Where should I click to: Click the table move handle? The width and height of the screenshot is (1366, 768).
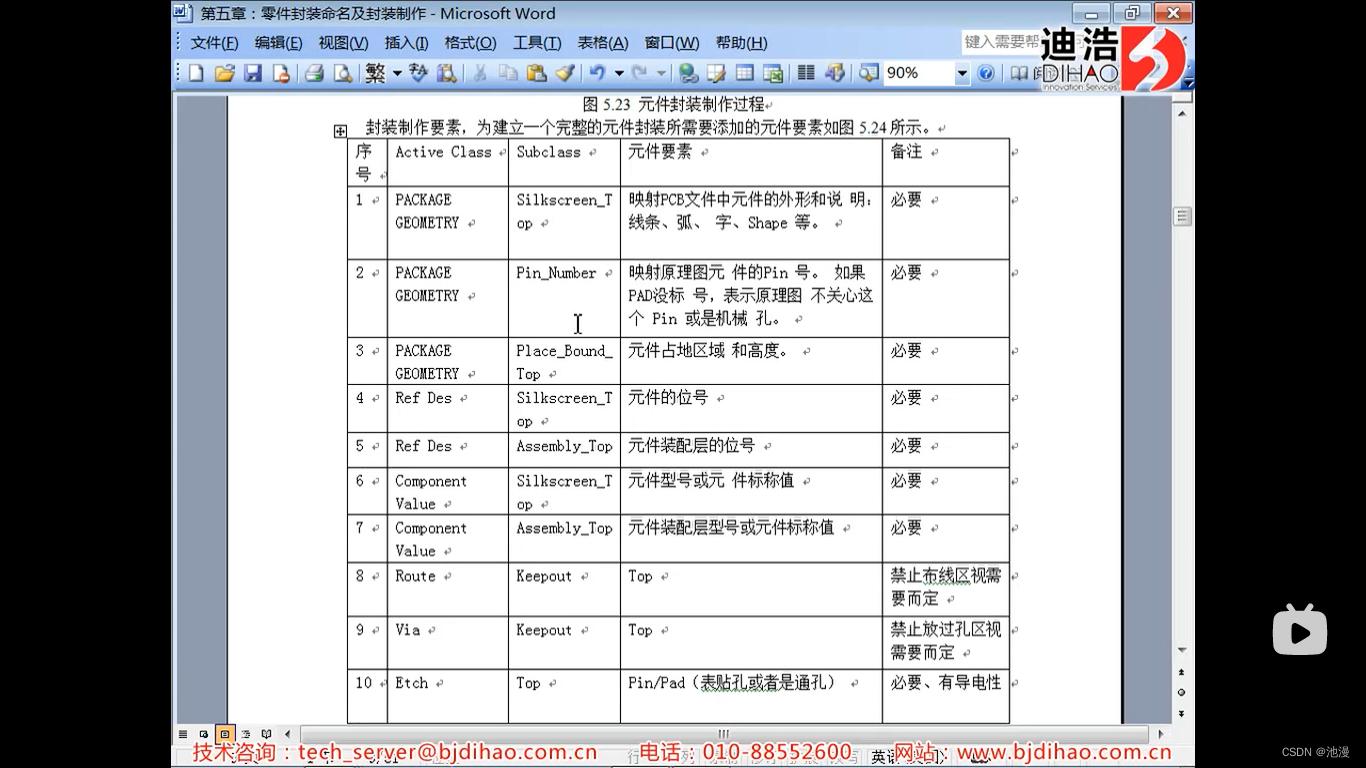coord(340,131)
